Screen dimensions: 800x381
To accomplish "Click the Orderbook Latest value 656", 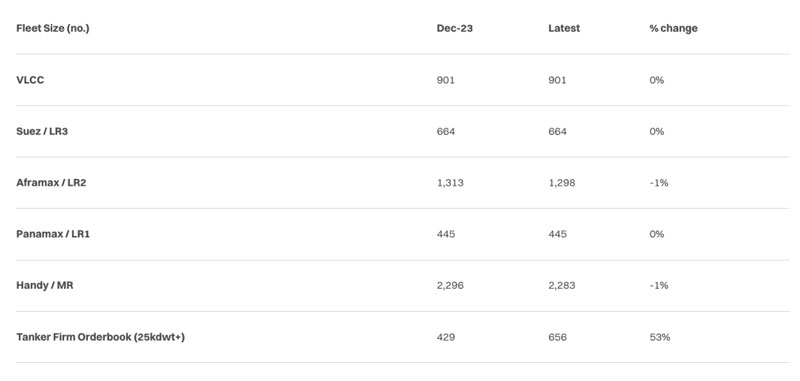I will 557,337.
